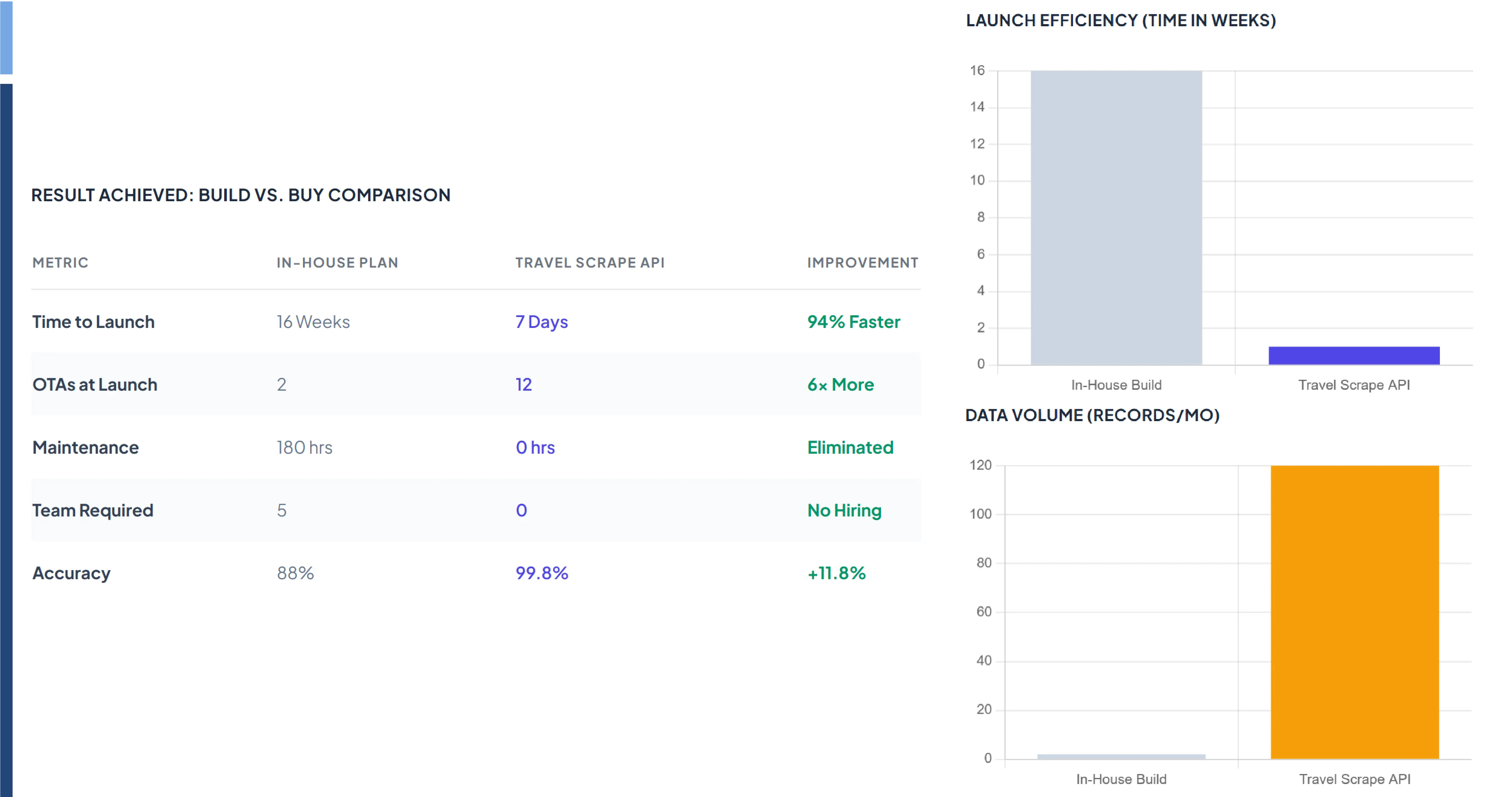Click the 'Launch Efficiency (Time in Weeks)' chart title
Screen dimensions: 1512x797
coord(1121,21)
